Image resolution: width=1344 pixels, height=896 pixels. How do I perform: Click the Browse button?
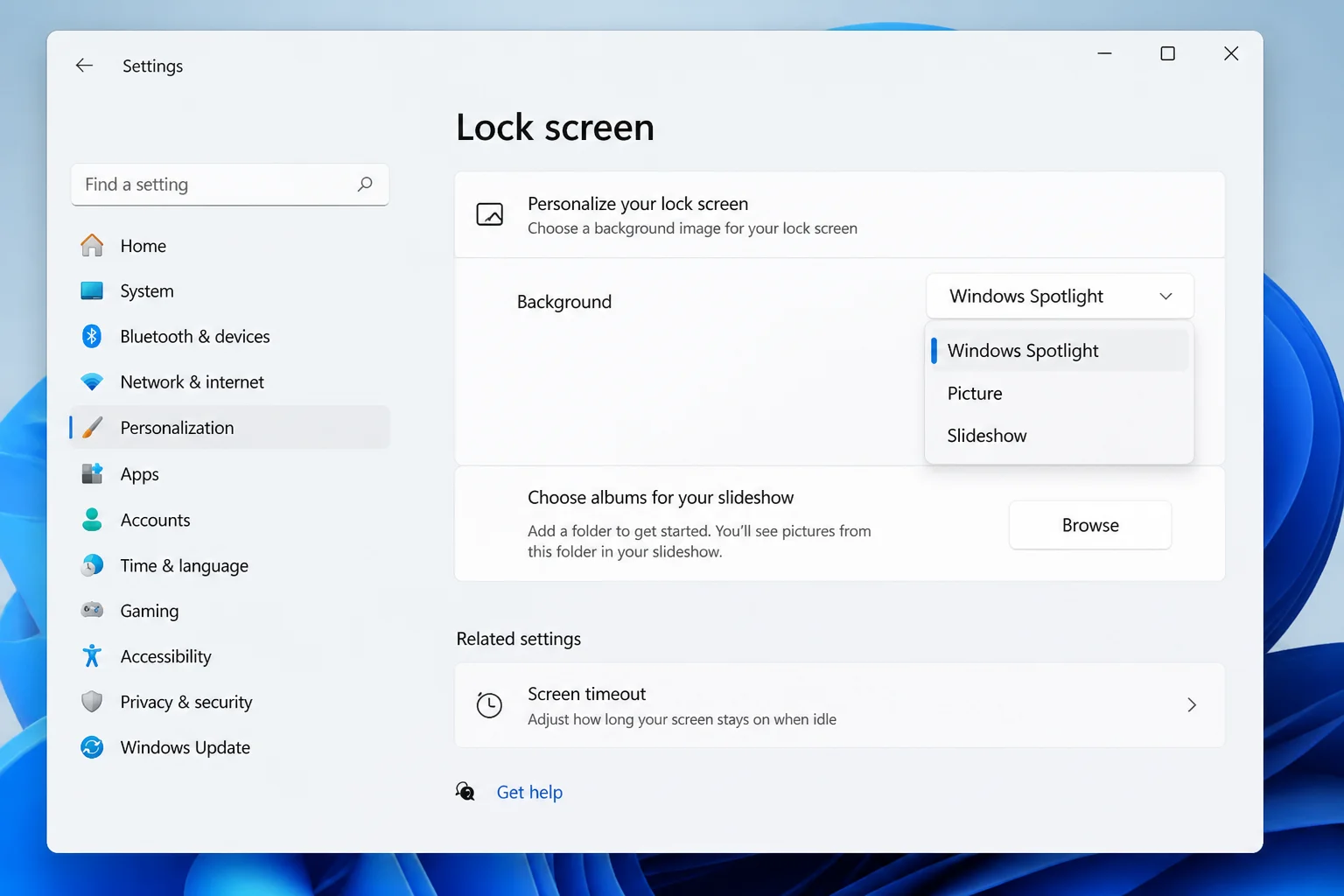click(x=1090, y=525)
